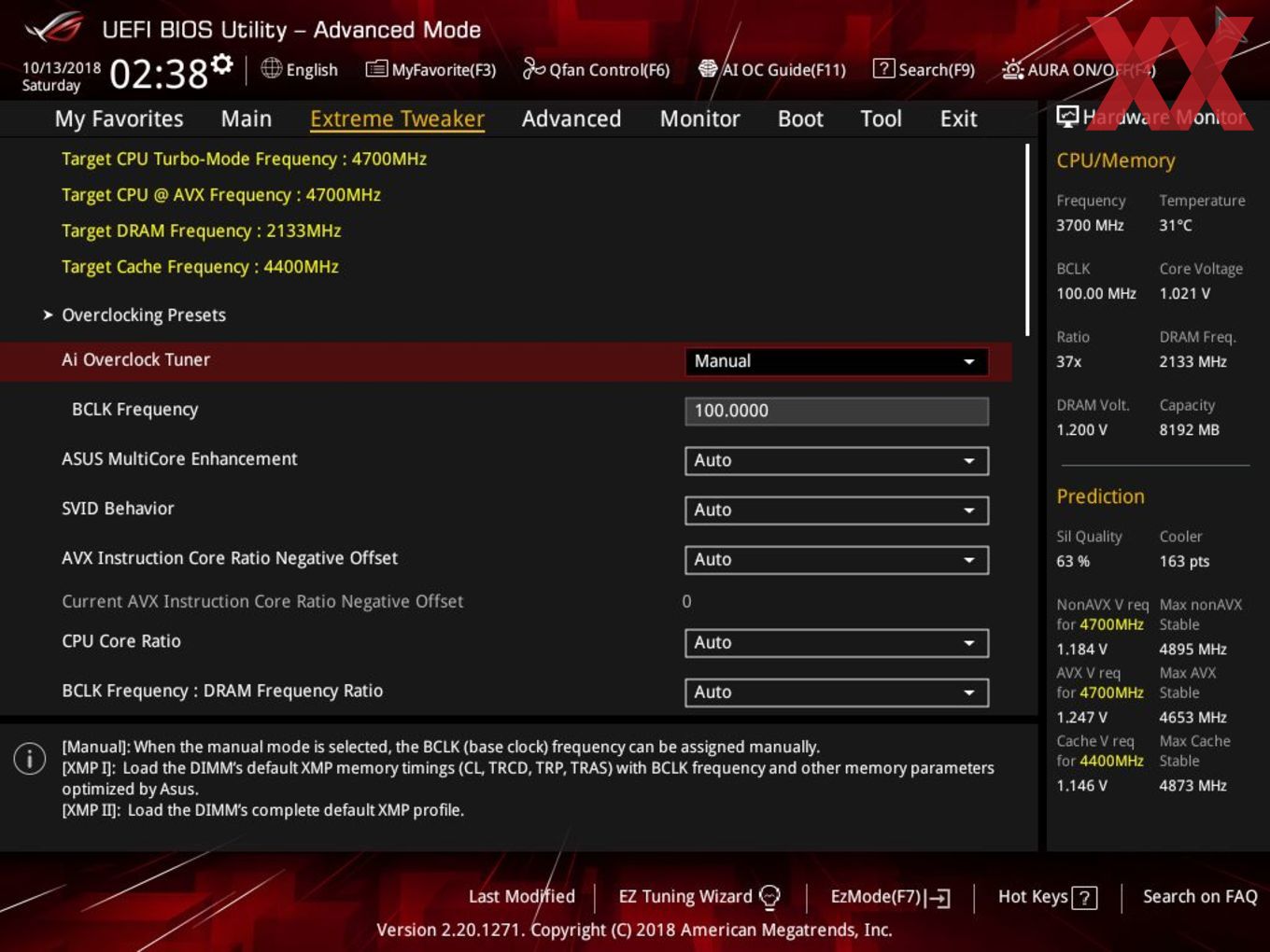Image resolution: width=1270 pixels, height=952 pixels.
Task: Go to the Exit tab
Action: pyautogui.click(x=958, y=119)
